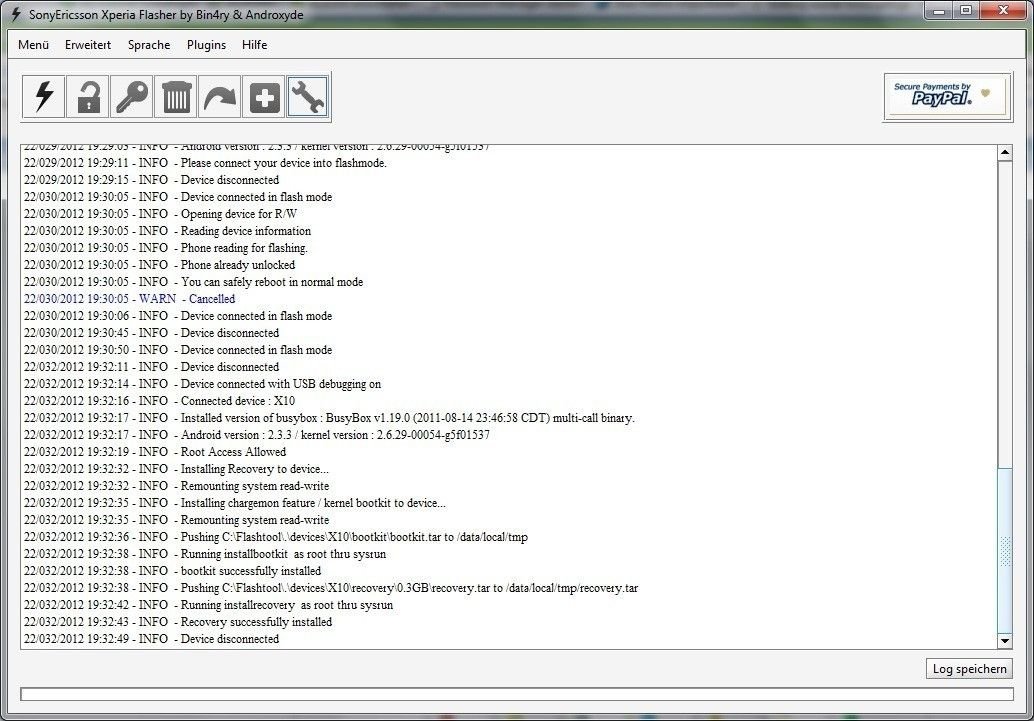Click the key unlock icon
Image resolution: width=1034 pixels, height=721 pixels.
click(x=132, y=97)
